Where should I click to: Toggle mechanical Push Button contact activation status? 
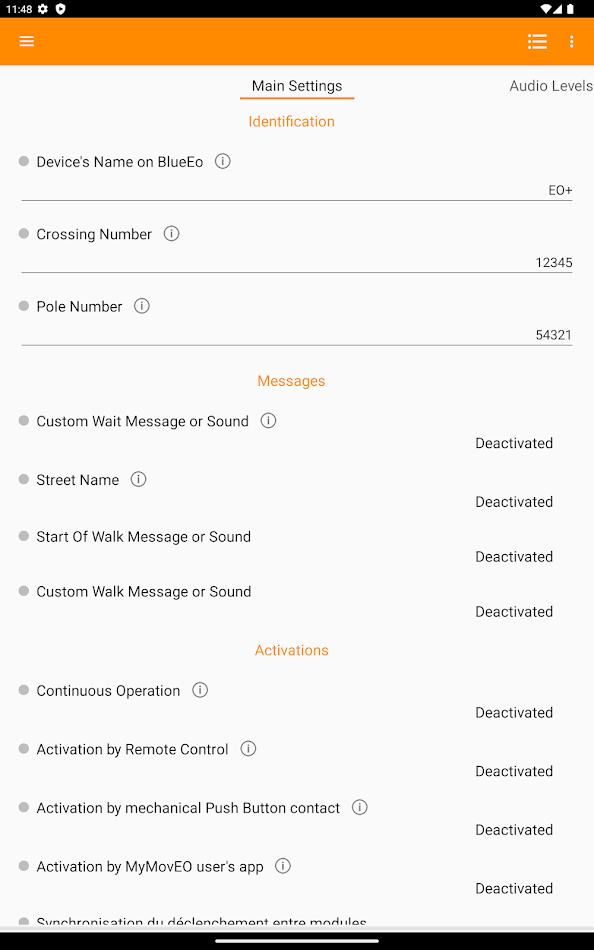(514, 830)
